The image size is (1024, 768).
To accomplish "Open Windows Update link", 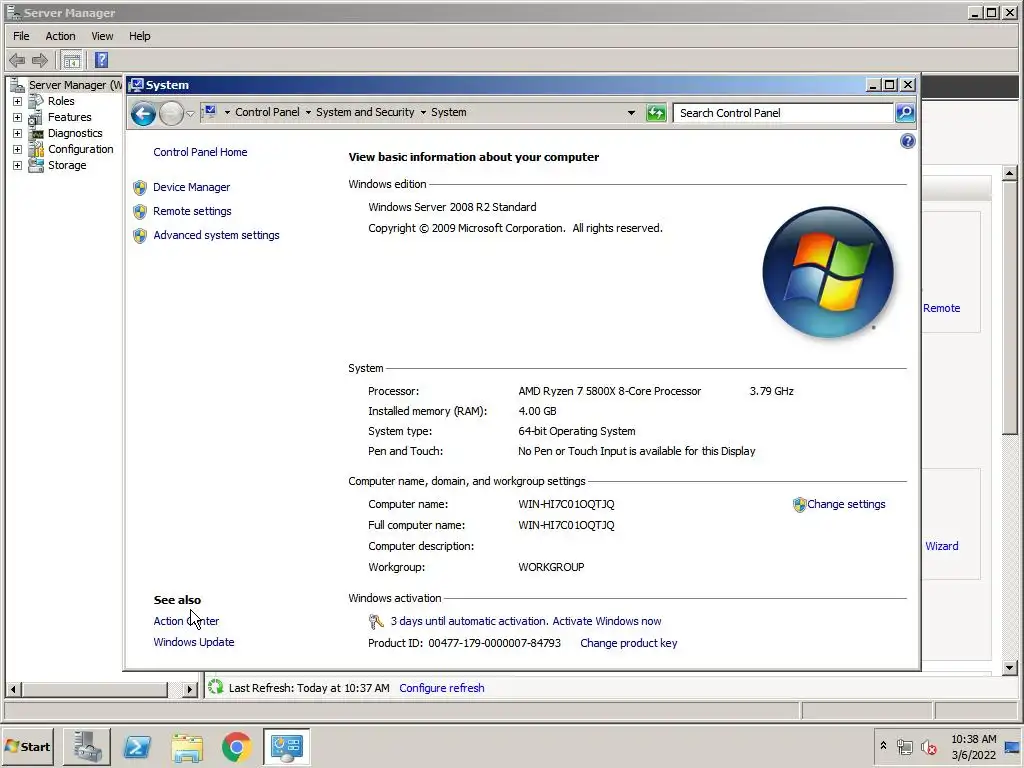I will (x=193, y=642).
